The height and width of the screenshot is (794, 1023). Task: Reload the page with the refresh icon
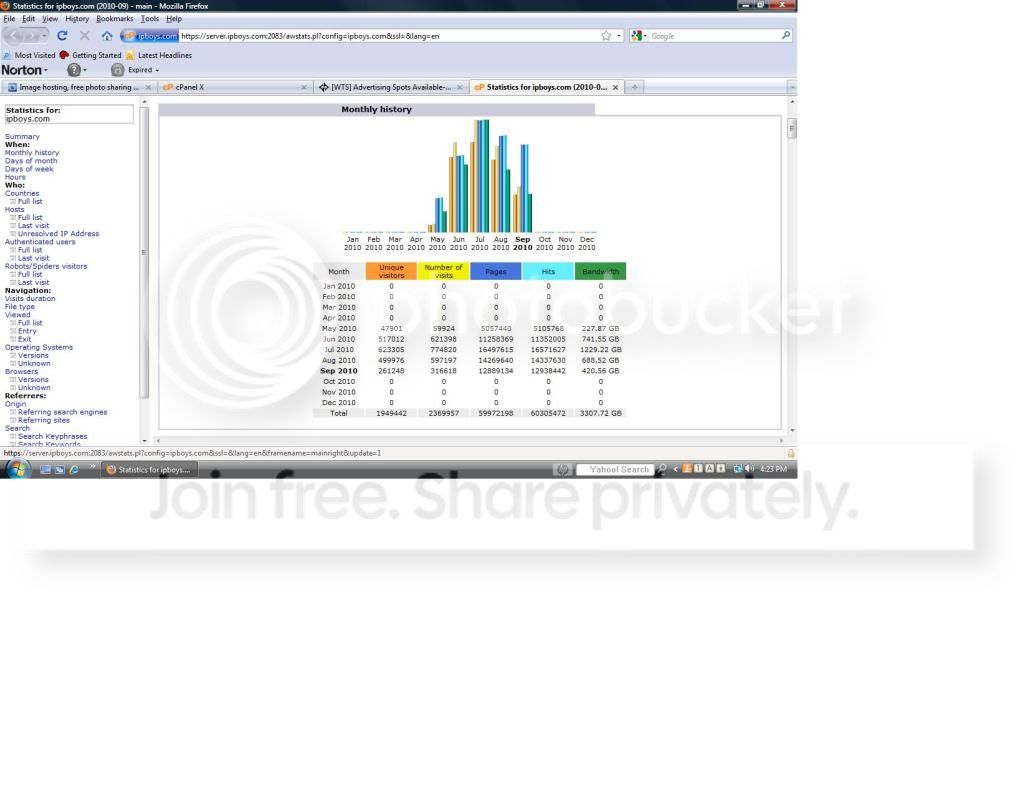pyautogui.click(x=62, y=36)
